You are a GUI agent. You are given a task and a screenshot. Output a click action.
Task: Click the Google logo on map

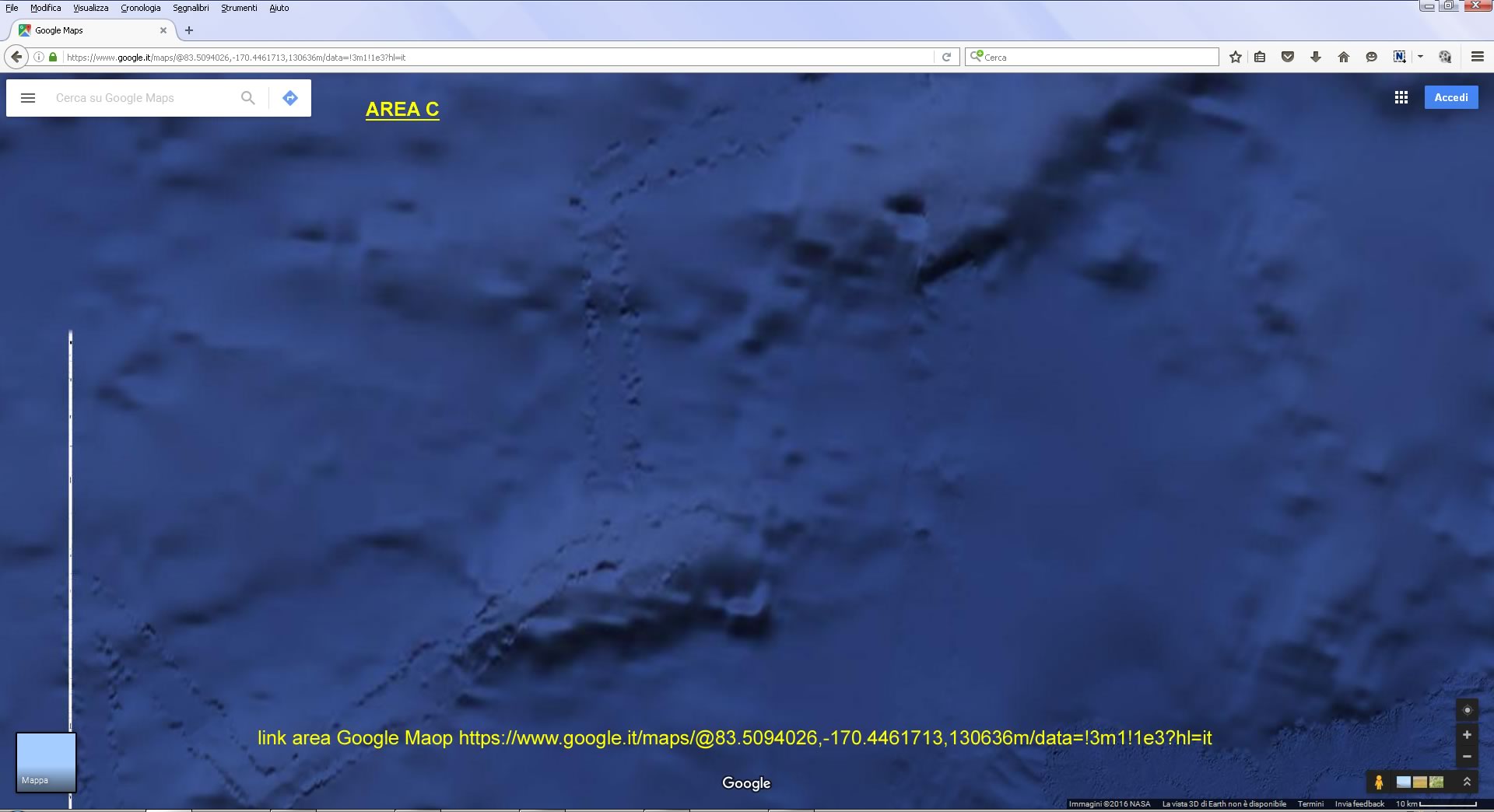click(x=746, y=783)
